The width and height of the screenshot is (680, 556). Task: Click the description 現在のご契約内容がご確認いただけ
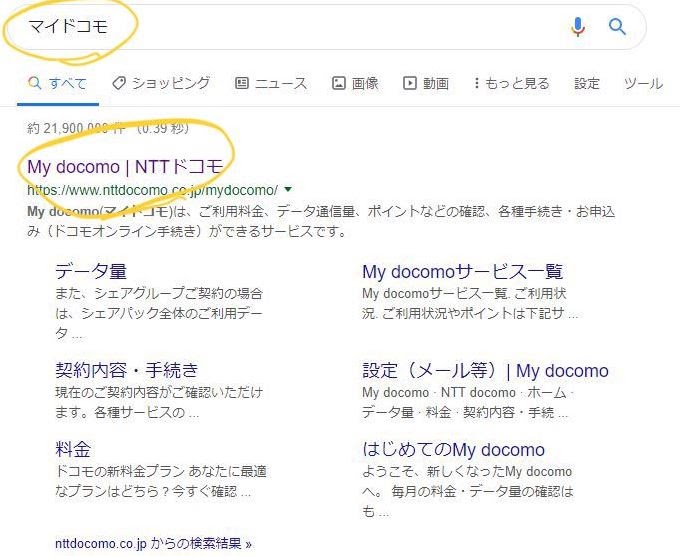tap(159, 402)
